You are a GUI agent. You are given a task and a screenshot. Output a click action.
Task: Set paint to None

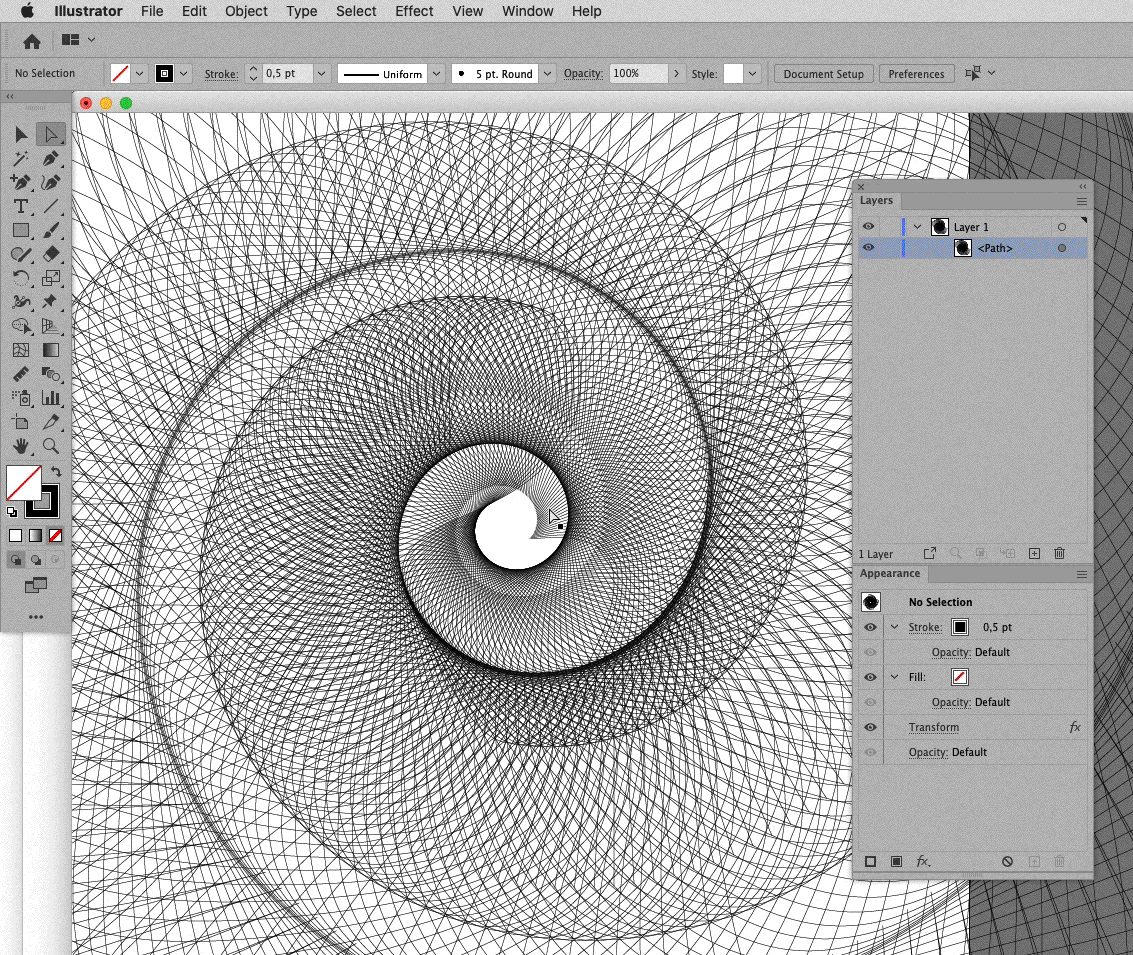point(56,535)
